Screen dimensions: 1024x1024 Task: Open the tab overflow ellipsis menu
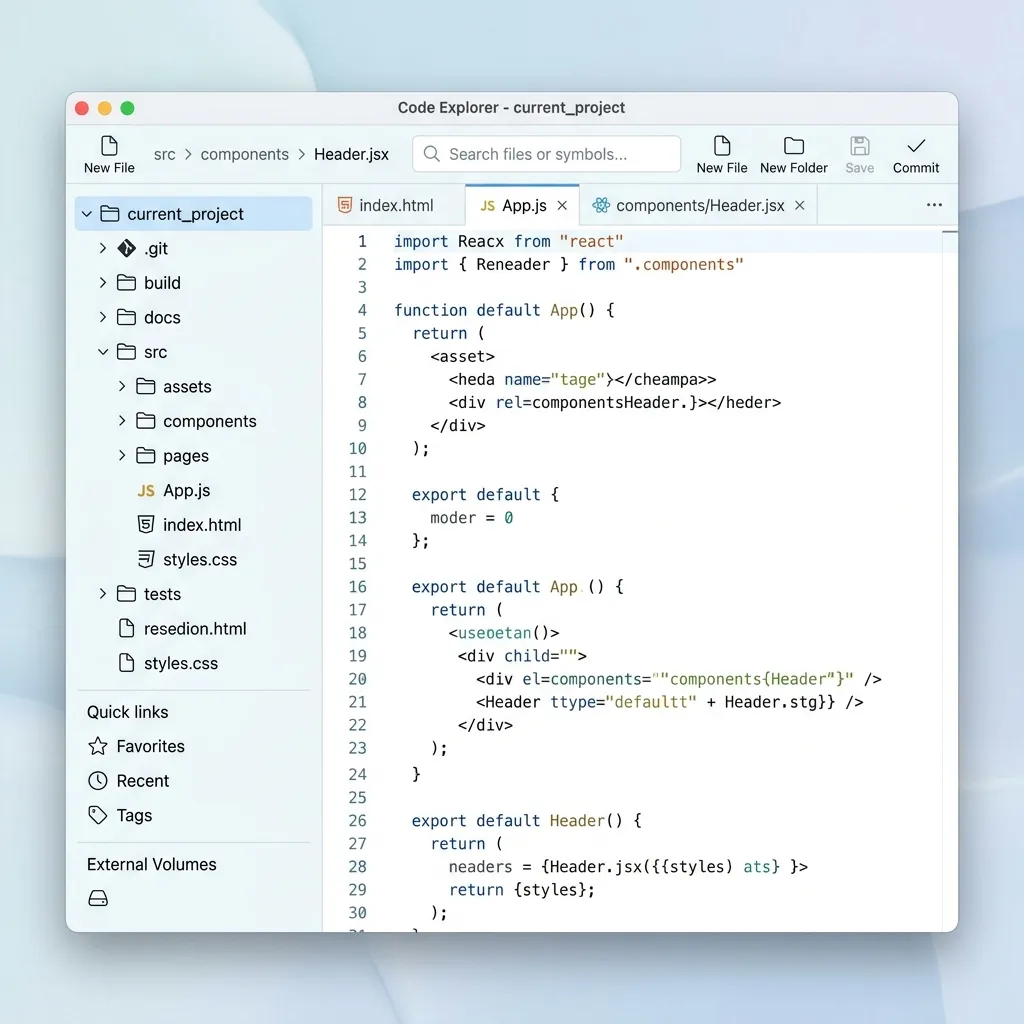click(x=934, y=205)
